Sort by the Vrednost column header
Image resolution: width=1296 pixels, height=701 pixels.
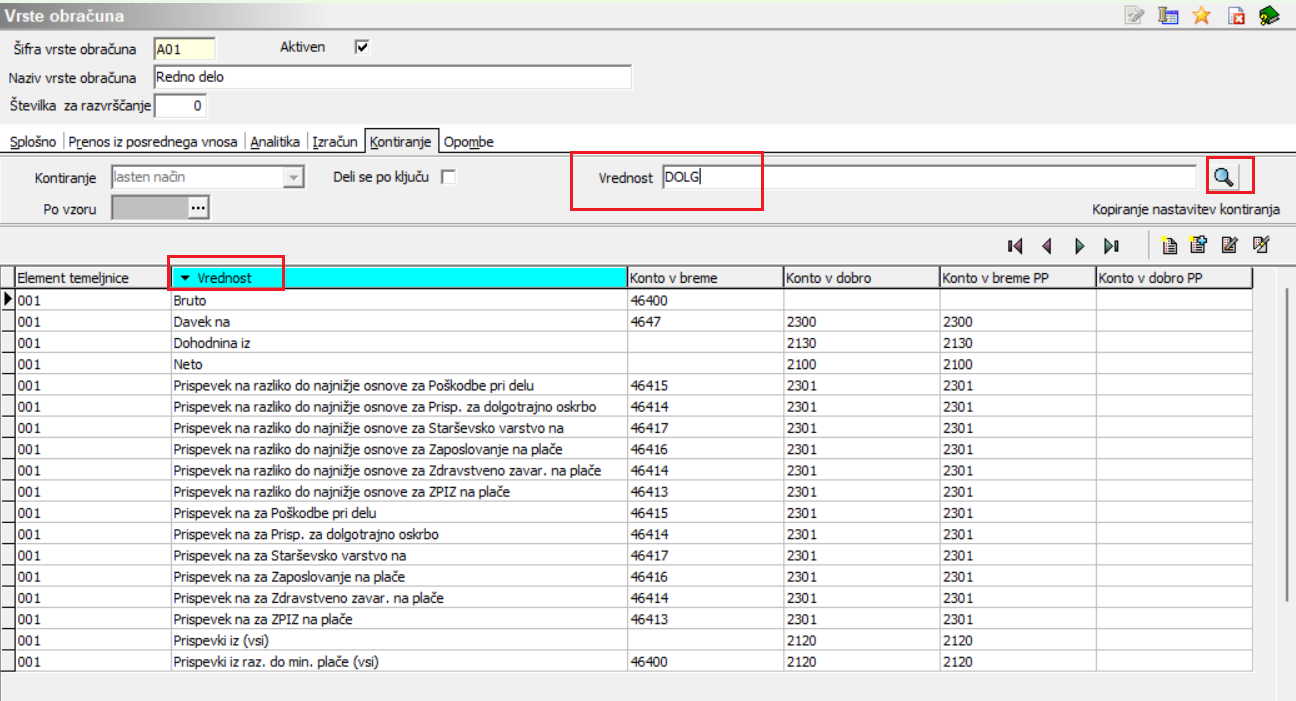225,277
